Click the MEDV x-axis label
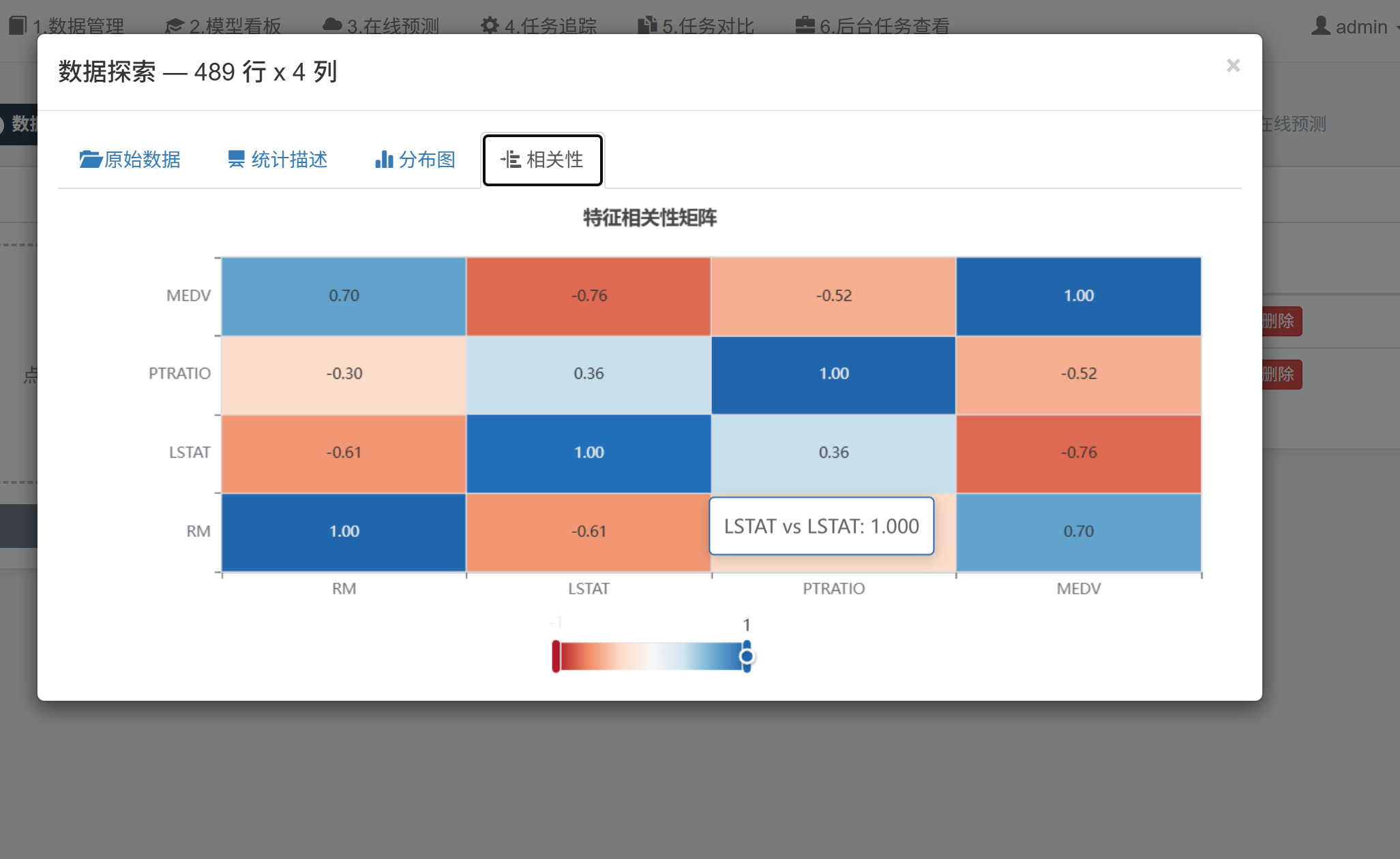 1078,589
